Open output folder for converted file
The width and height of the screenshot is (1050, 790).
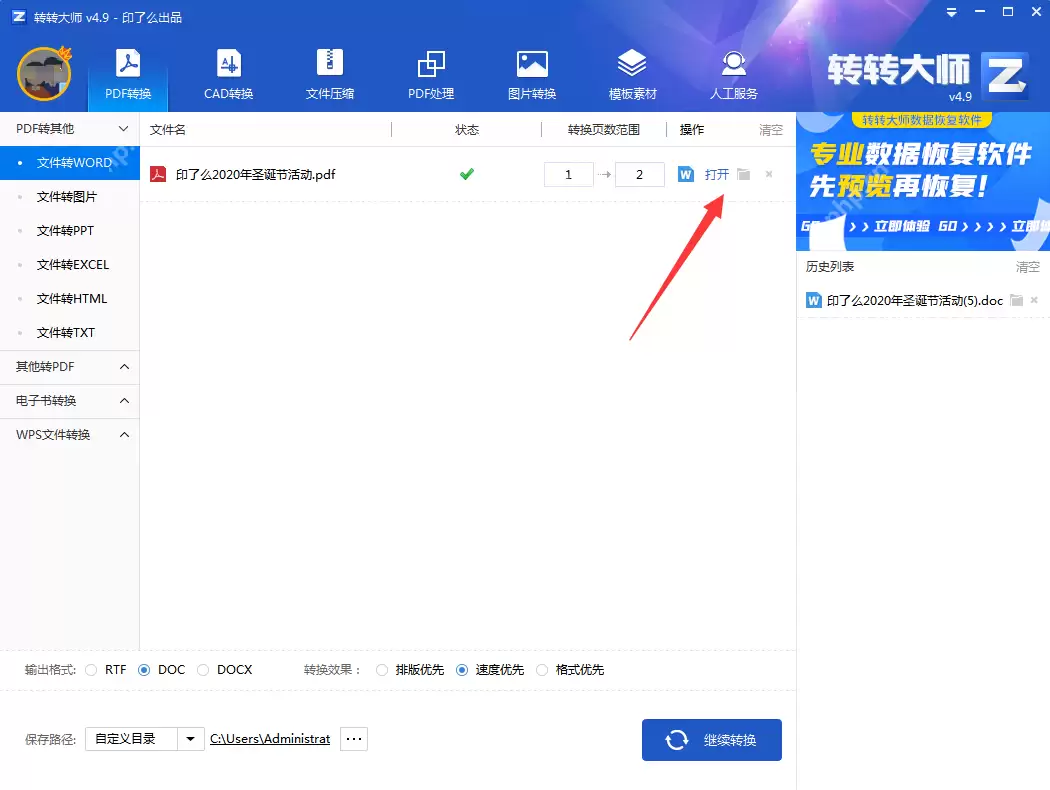tap(743, 174)
